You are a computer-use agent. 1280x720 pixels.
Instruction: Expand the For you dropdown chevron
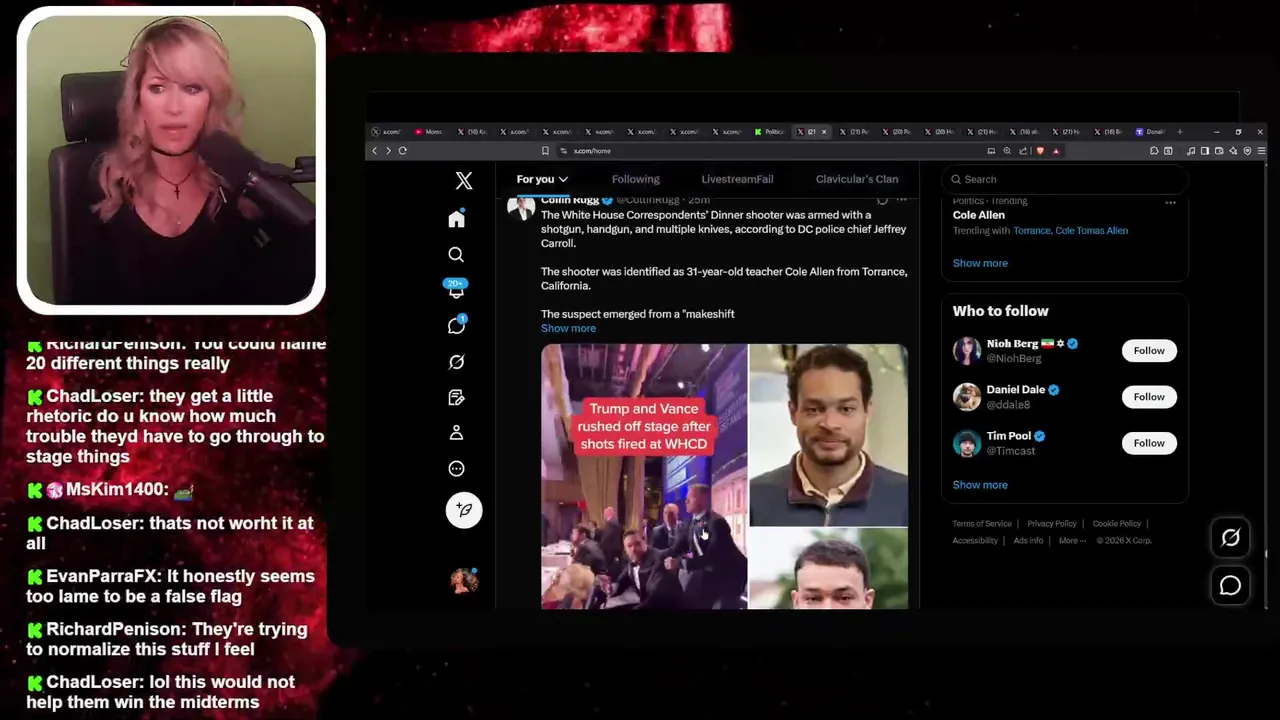pos(563,180)
